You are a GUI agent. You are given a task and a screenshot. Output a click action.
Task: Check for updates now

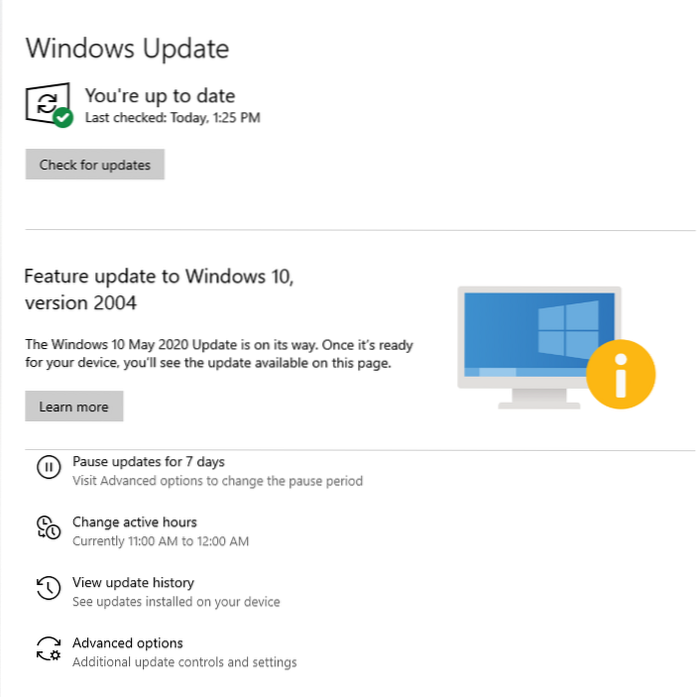coord(95,165)
